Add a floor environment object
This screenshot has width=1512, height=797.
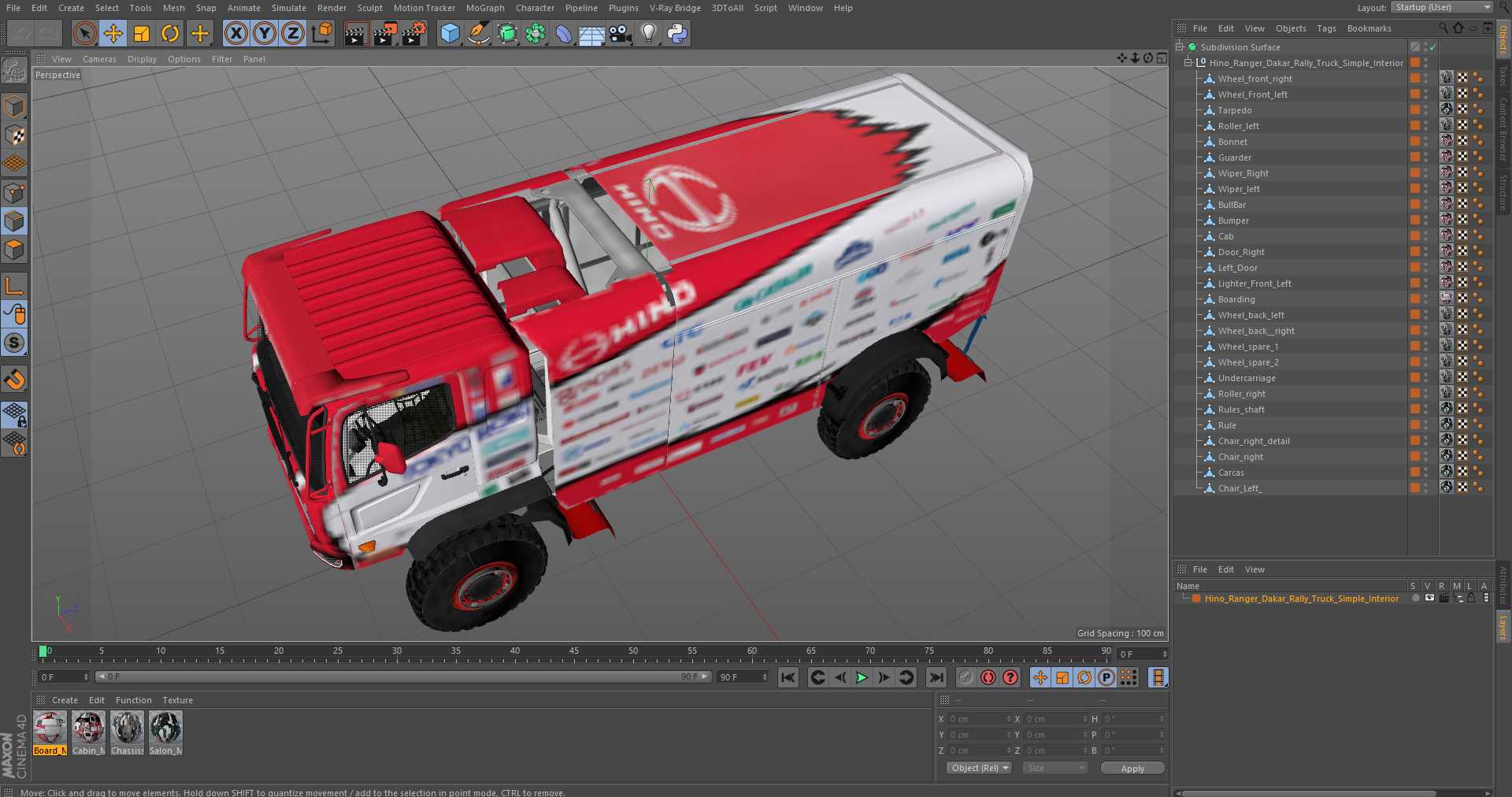592,33
